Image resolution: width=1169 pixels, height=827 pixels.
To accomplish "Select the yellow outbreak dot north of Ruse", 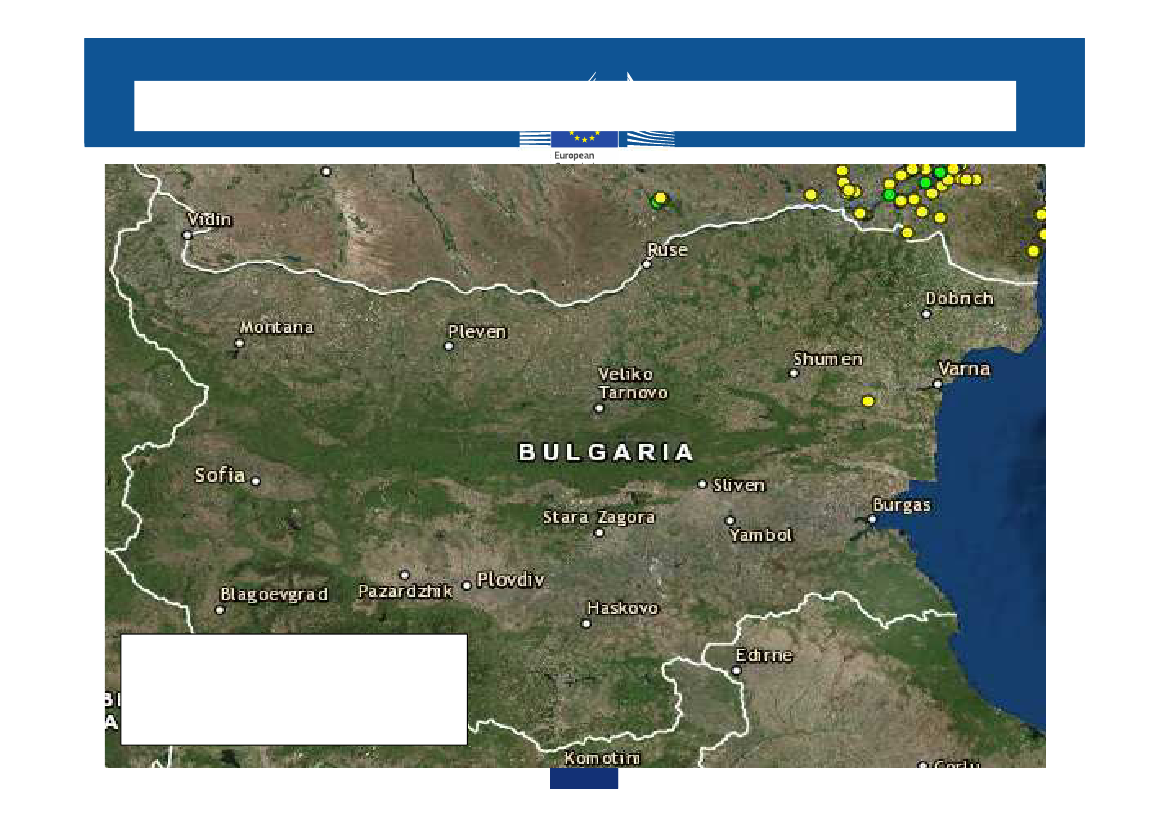I will pos(660,198).
